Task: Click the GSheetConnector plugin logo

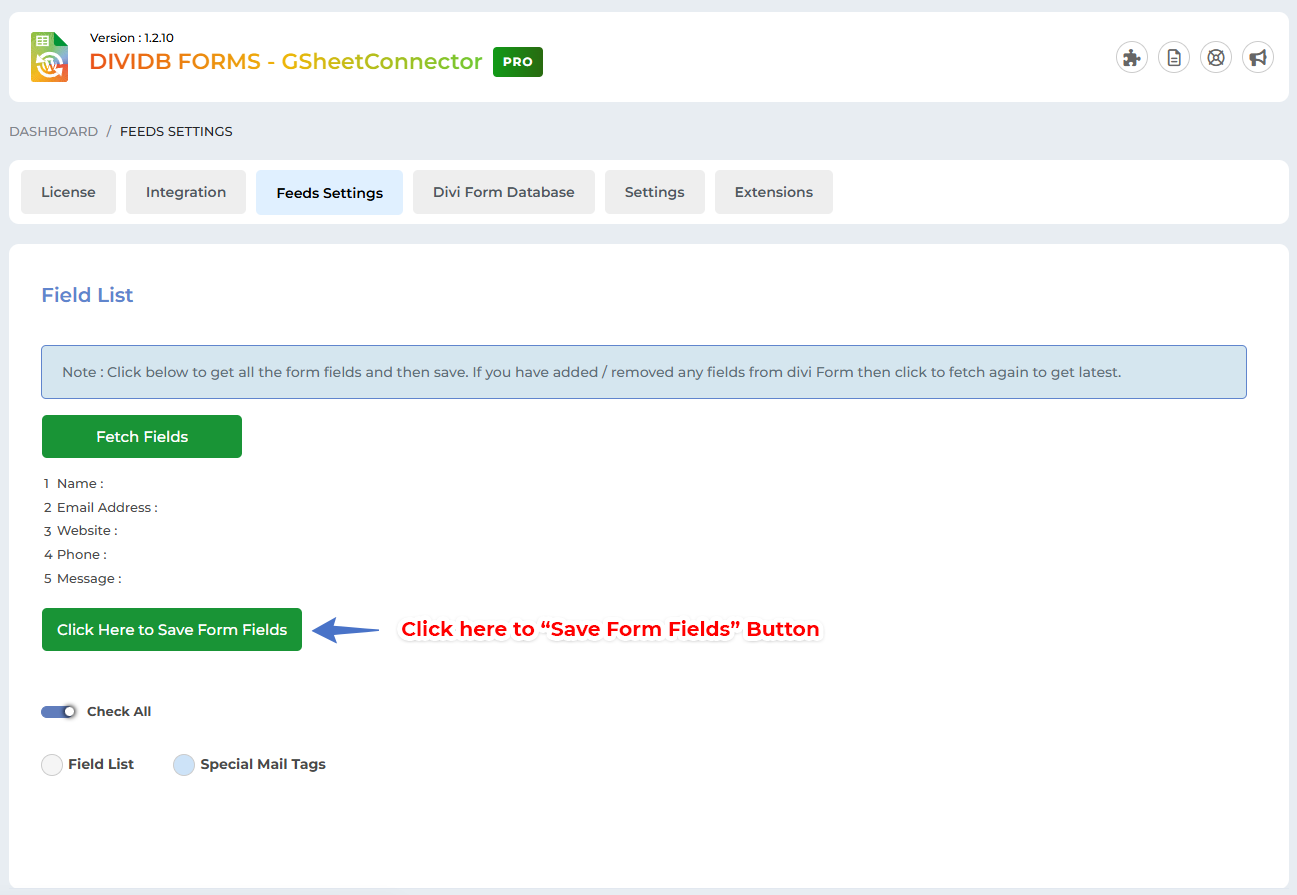Action: click(49, 57)
